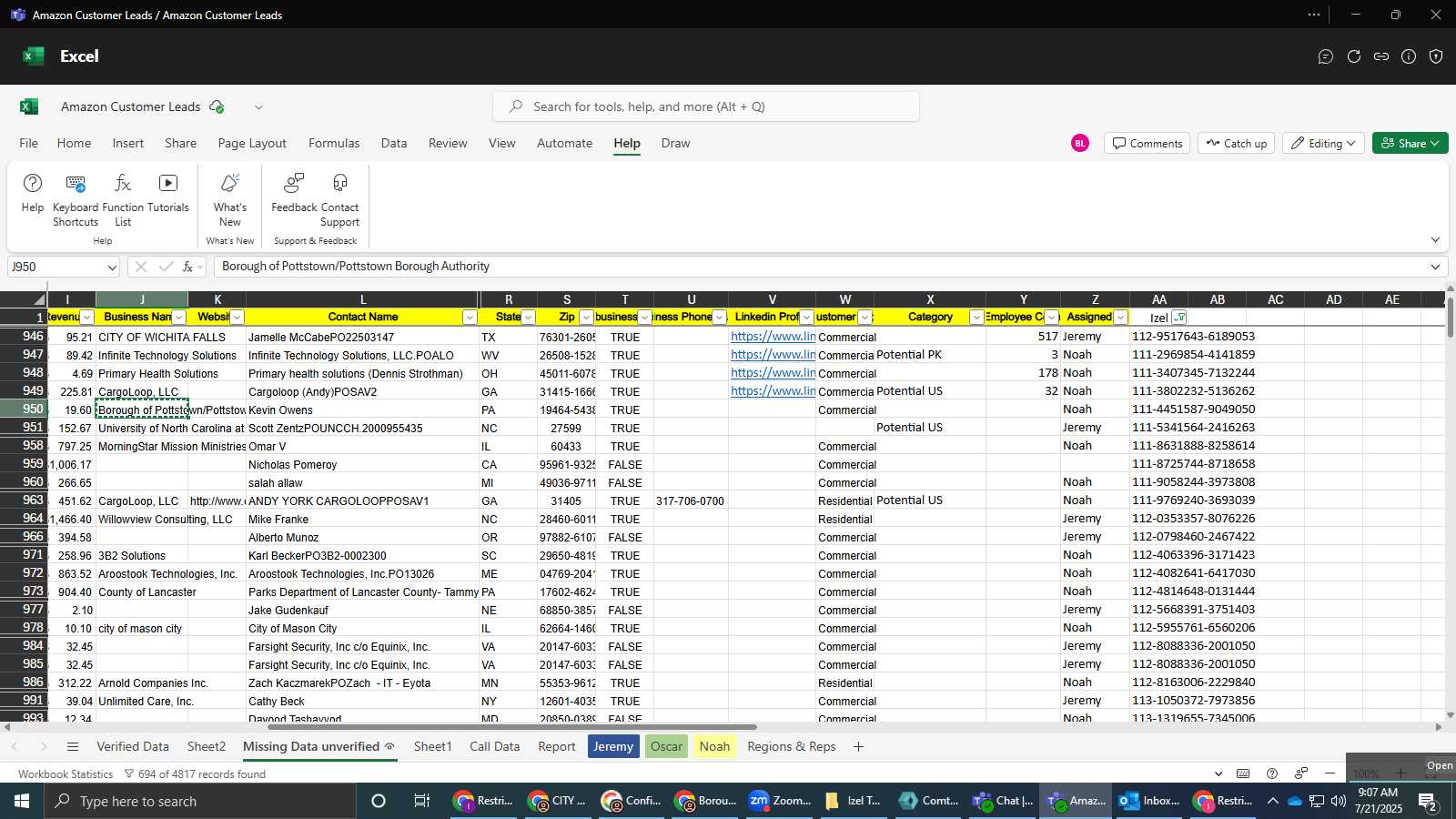Open Outlook Inbox in taskbar
The height and width of the screenshot is (819, 1456).
pyautogui.click(x=1149, y=801)
